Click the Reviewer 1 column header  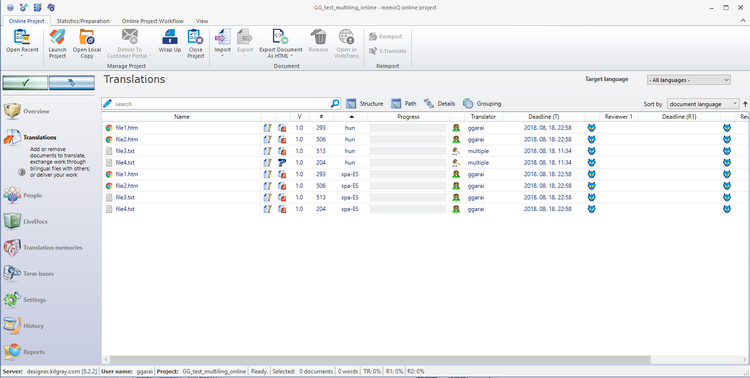pos(618,117)
